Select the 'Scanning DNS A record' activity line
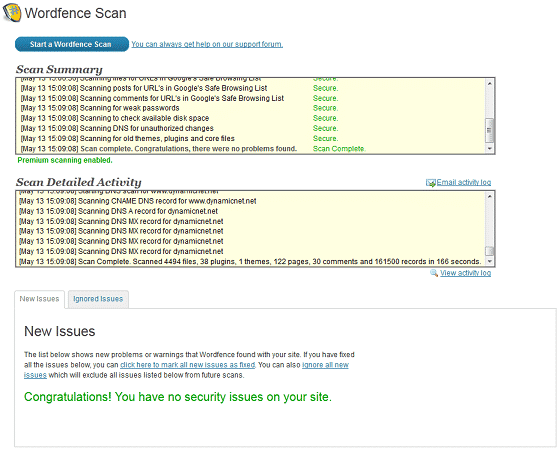This screenshot has height=452, width=560. click(118, 211)
